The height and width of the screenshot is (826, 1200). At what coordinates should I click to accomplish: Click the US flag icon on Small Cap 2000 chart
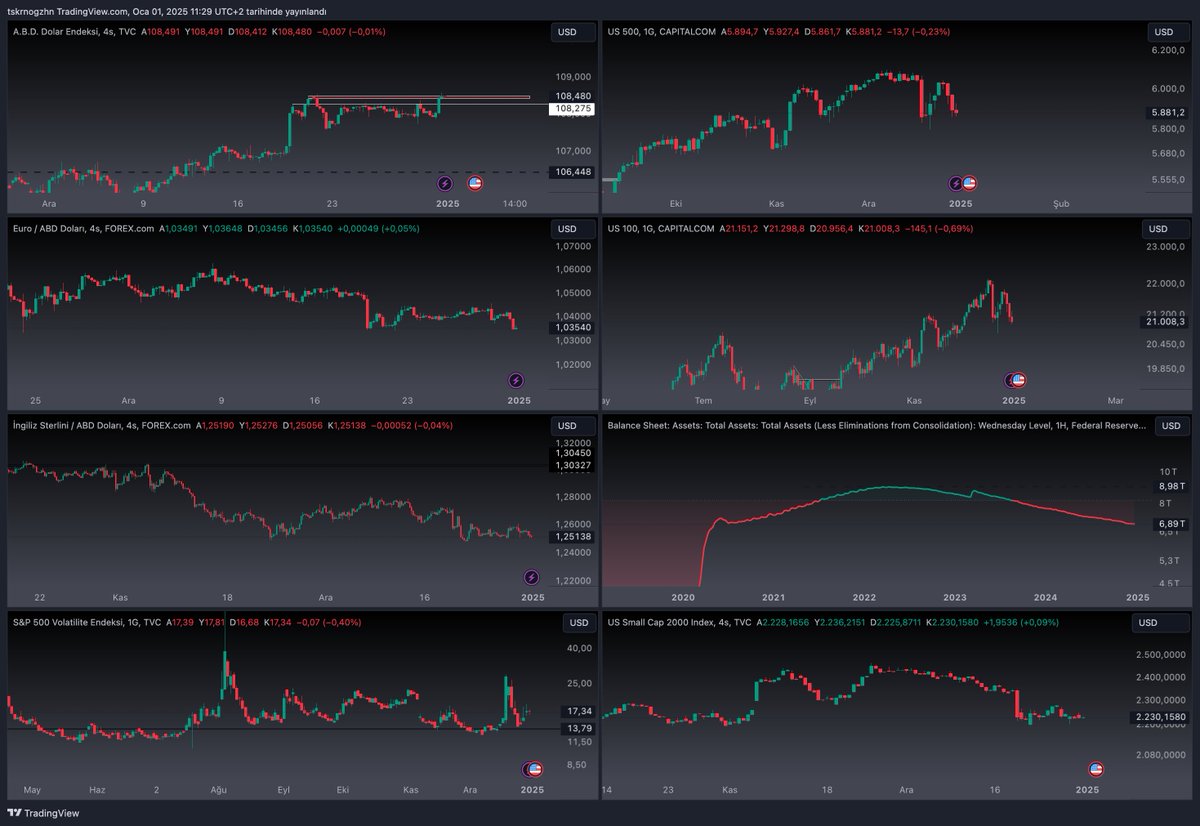(x=1094, y=769)
